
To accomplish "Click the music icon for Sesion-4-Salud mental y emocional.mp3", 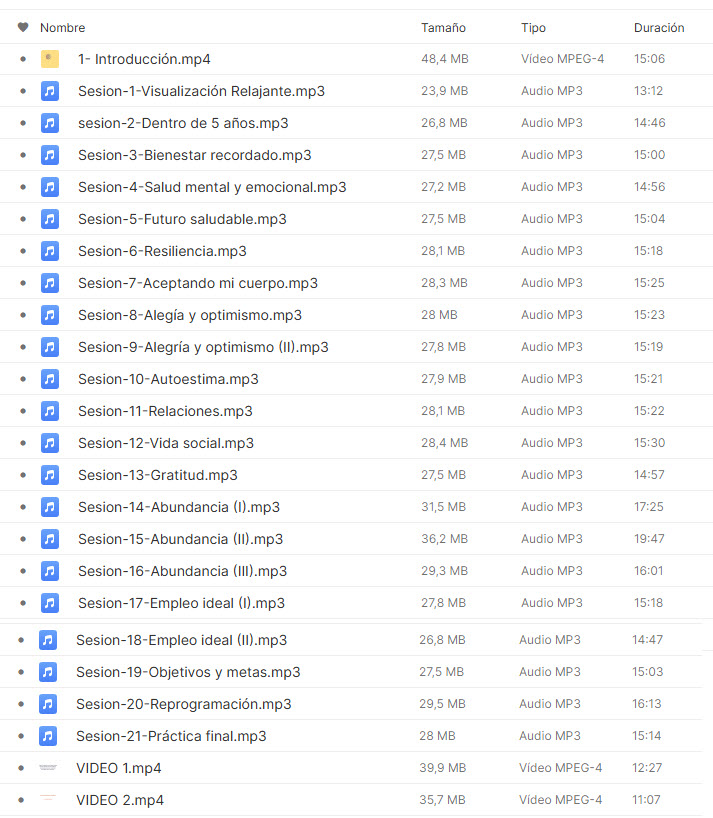I will point(50,187).
